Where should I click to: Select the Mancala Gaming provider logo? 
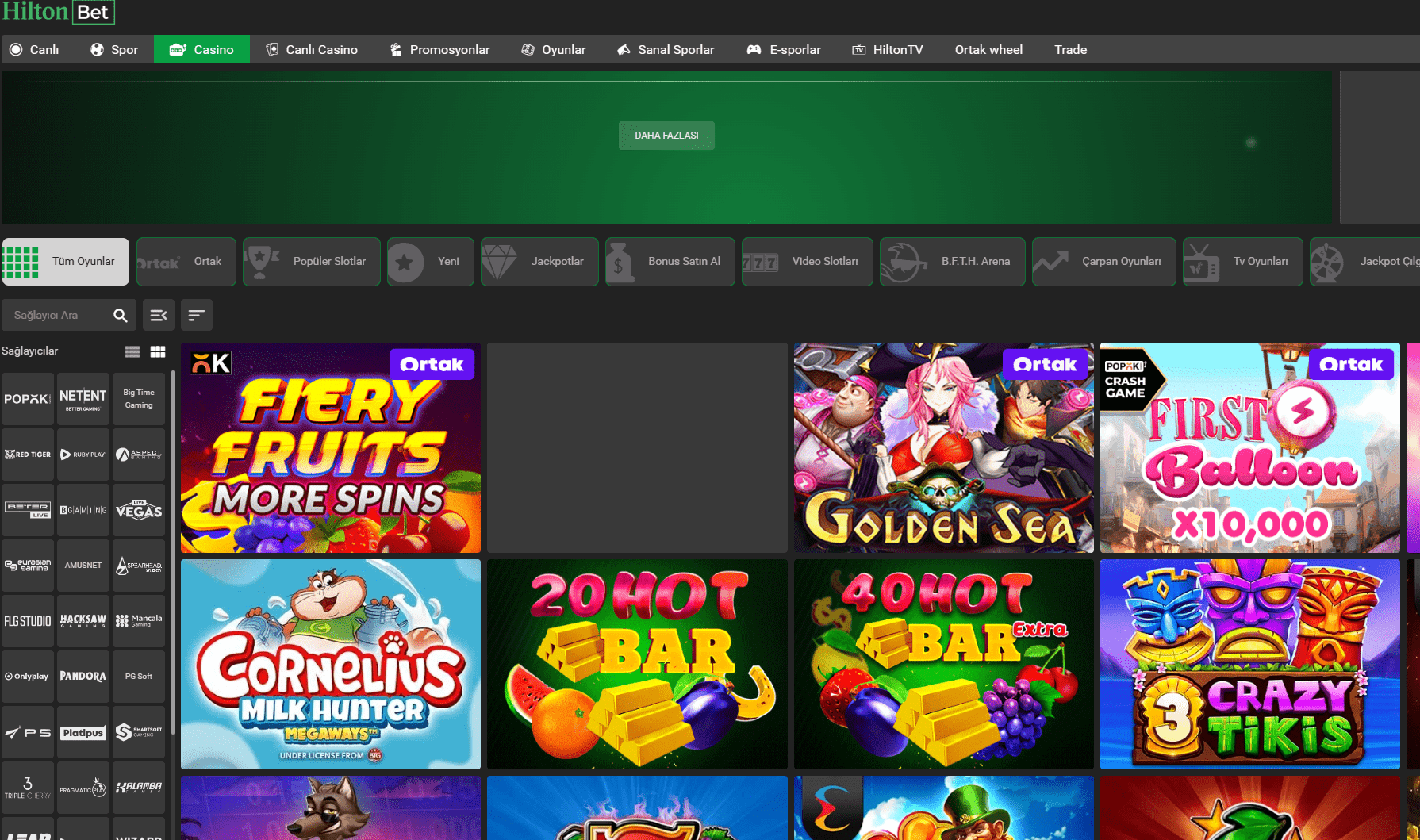coord(139,621)
